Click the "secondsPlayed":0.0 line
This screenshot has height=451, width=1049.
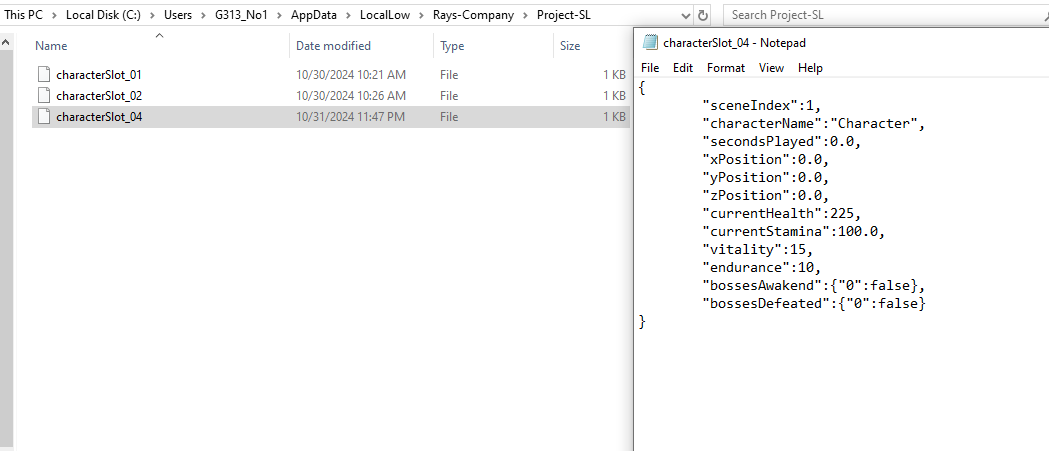pos(782,142)
